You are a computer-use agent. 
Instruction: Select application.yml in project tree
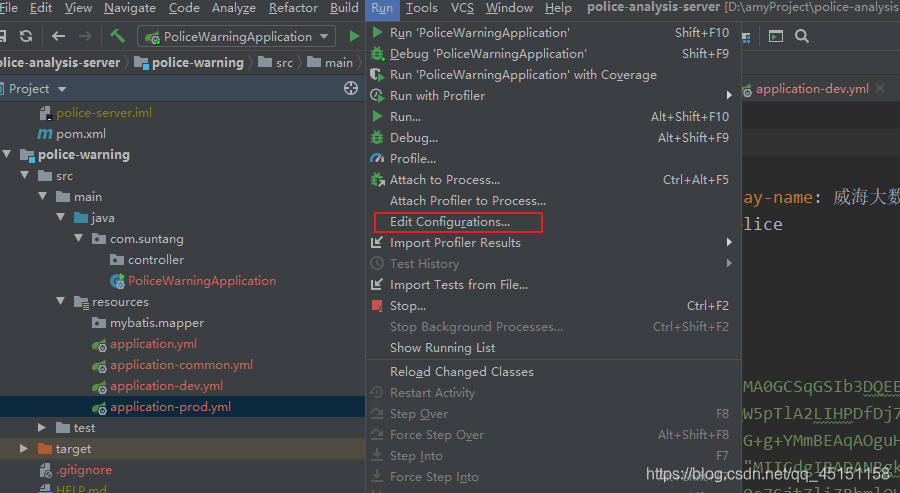tap(153, 344)
